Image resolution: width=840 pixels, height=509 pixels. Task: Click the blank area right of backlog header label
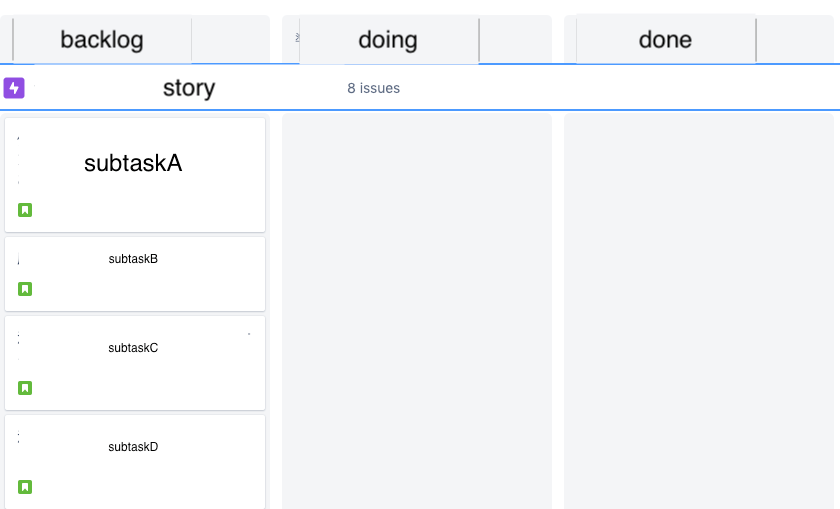230,40
